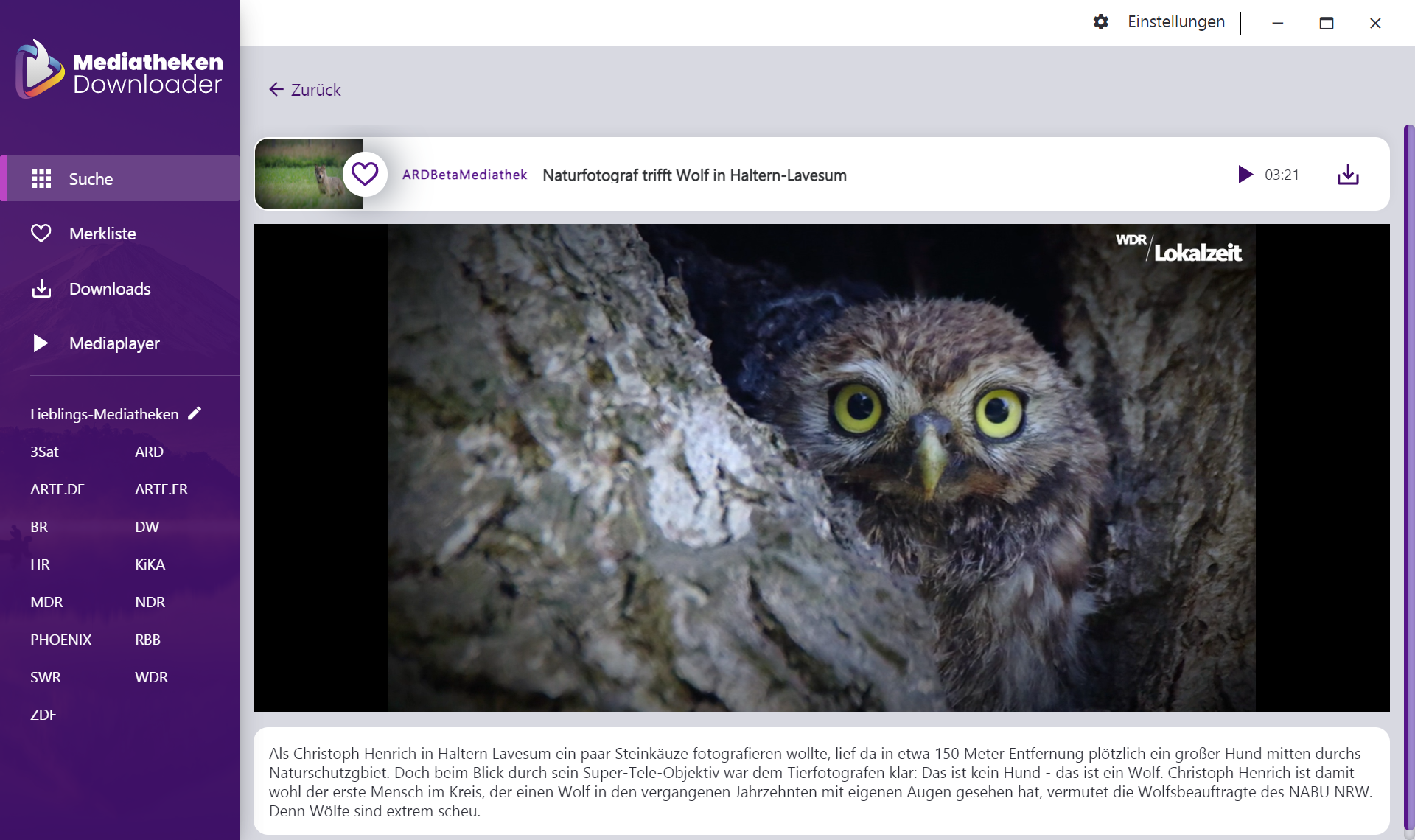This screenshot has width=1415, height=840.
Task: Select the ZDF media library
Action: pyautogui.click(x=43, y=715)
